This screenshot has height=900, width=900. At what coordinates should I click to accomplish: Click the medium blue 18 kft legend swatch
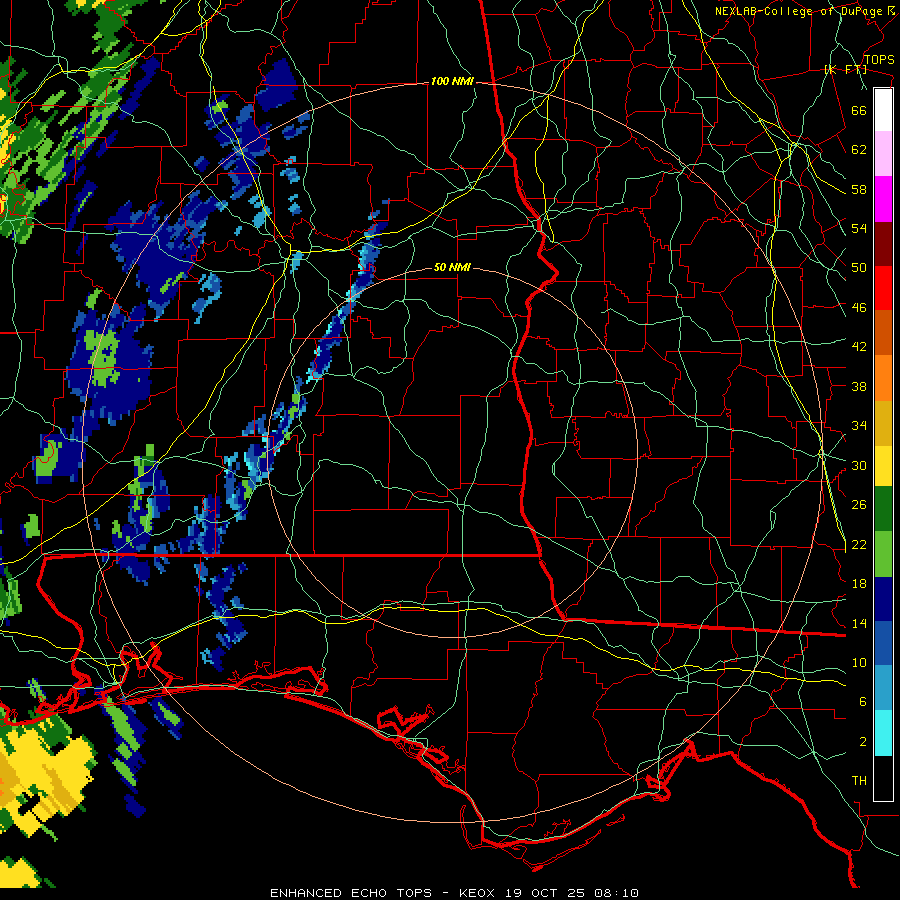click(x=883, y=643)
